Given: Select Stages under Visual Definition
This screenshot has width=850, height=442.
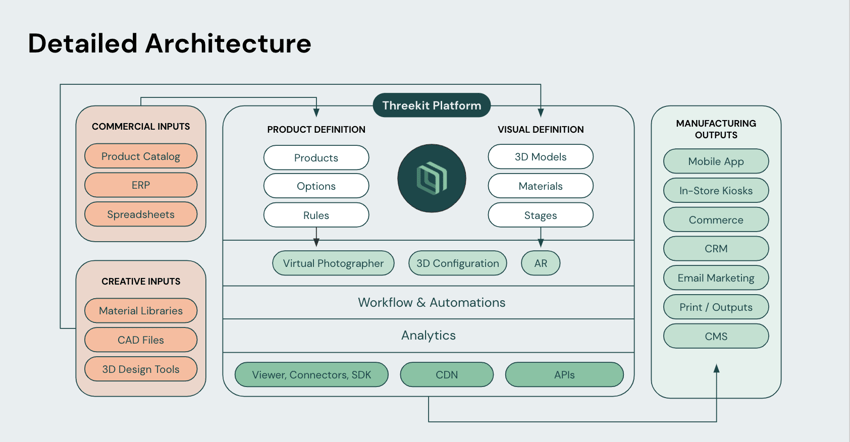Looking at the screenshot, I should click(x=540, y=215).
